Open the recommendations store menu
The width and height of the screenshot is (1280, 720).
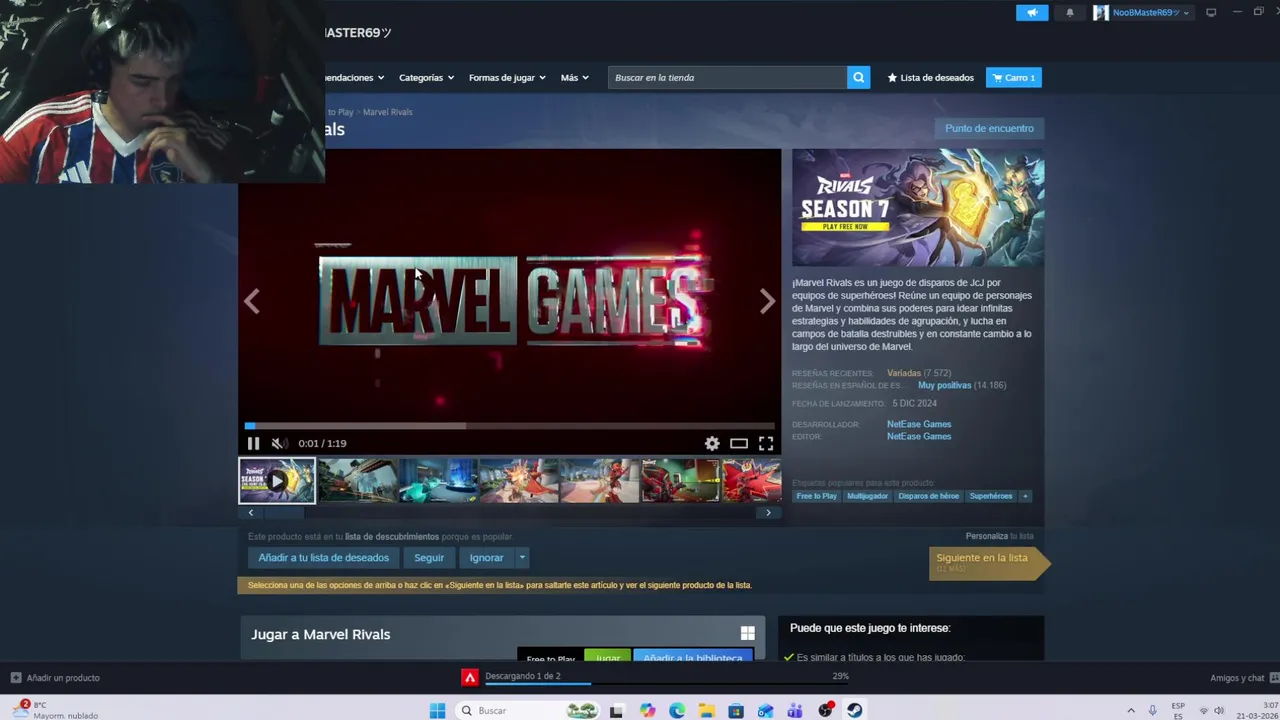click(x=355, y=77)
